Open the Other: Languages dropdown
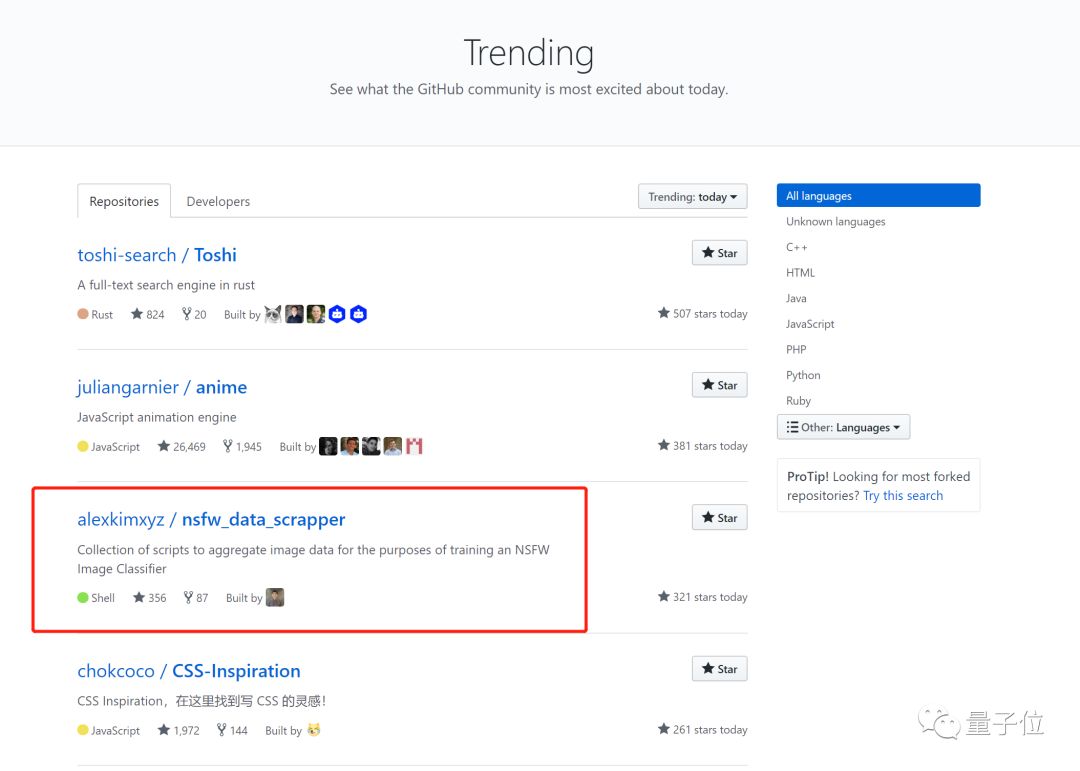 point(843,427)
